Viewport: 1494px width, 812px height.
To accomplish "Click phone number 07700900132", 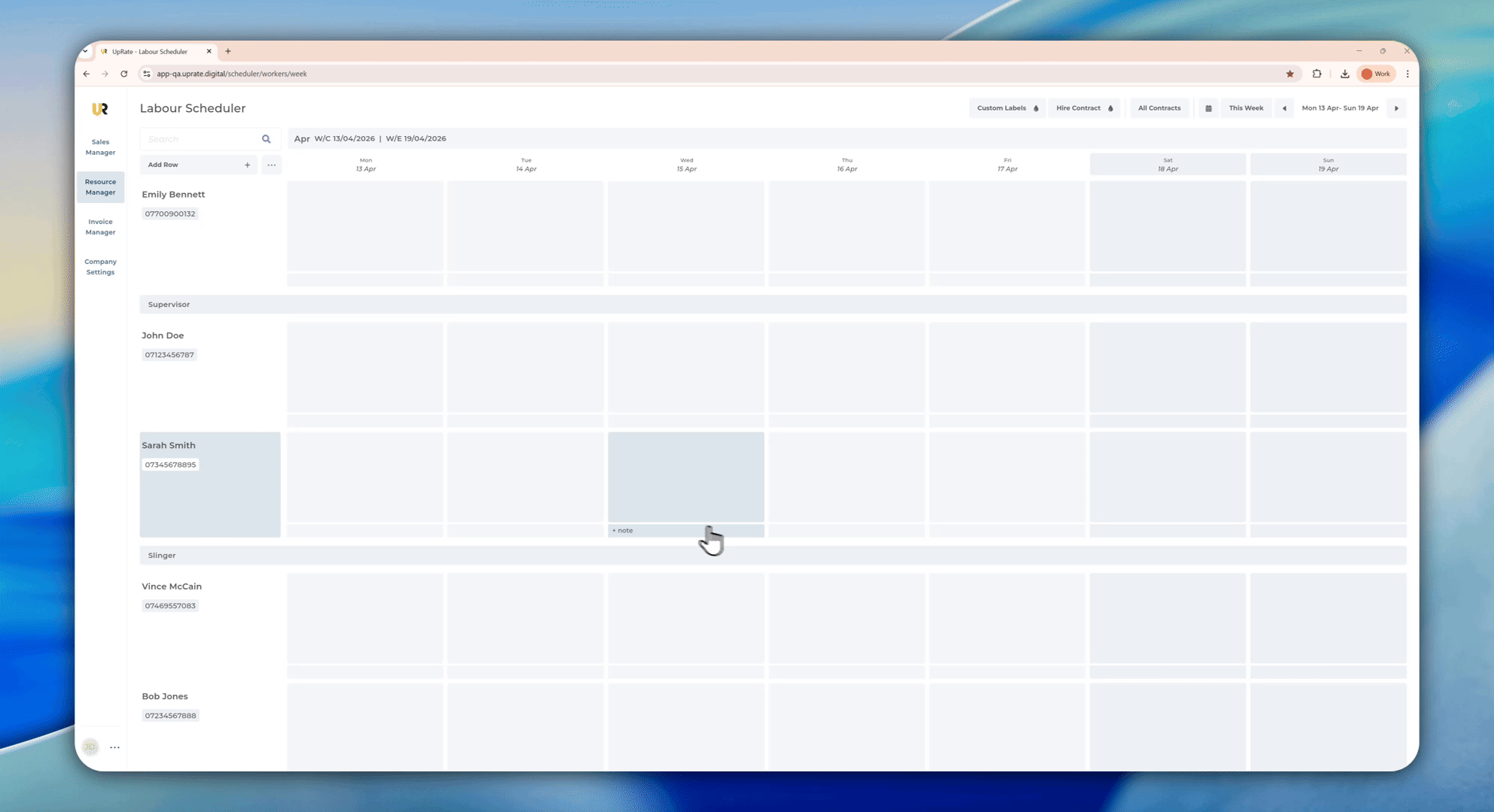I will pos(170,214).
